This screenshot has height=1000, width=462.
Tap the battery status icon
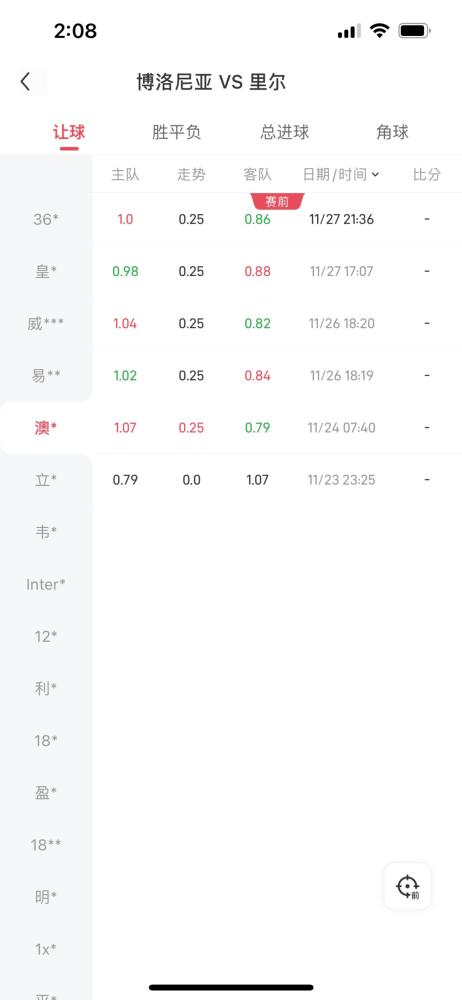(x=415, y=31)
